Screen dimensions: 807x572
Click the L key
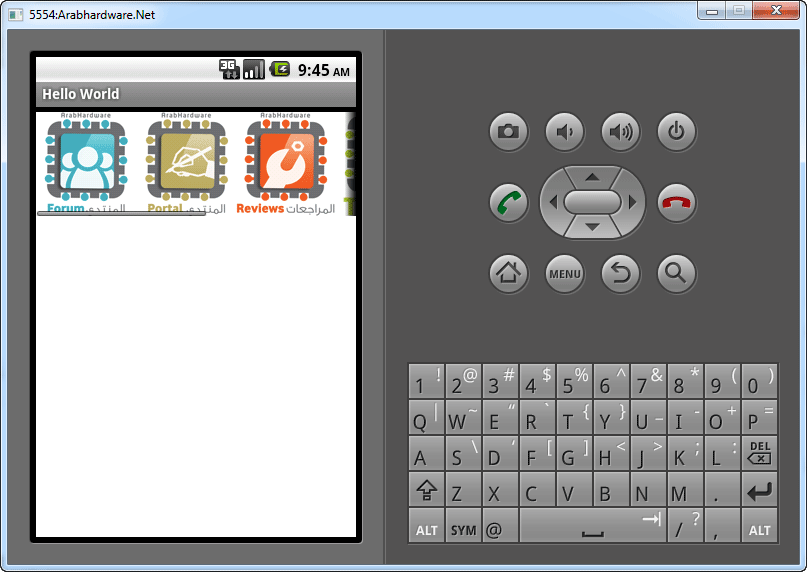723,453
